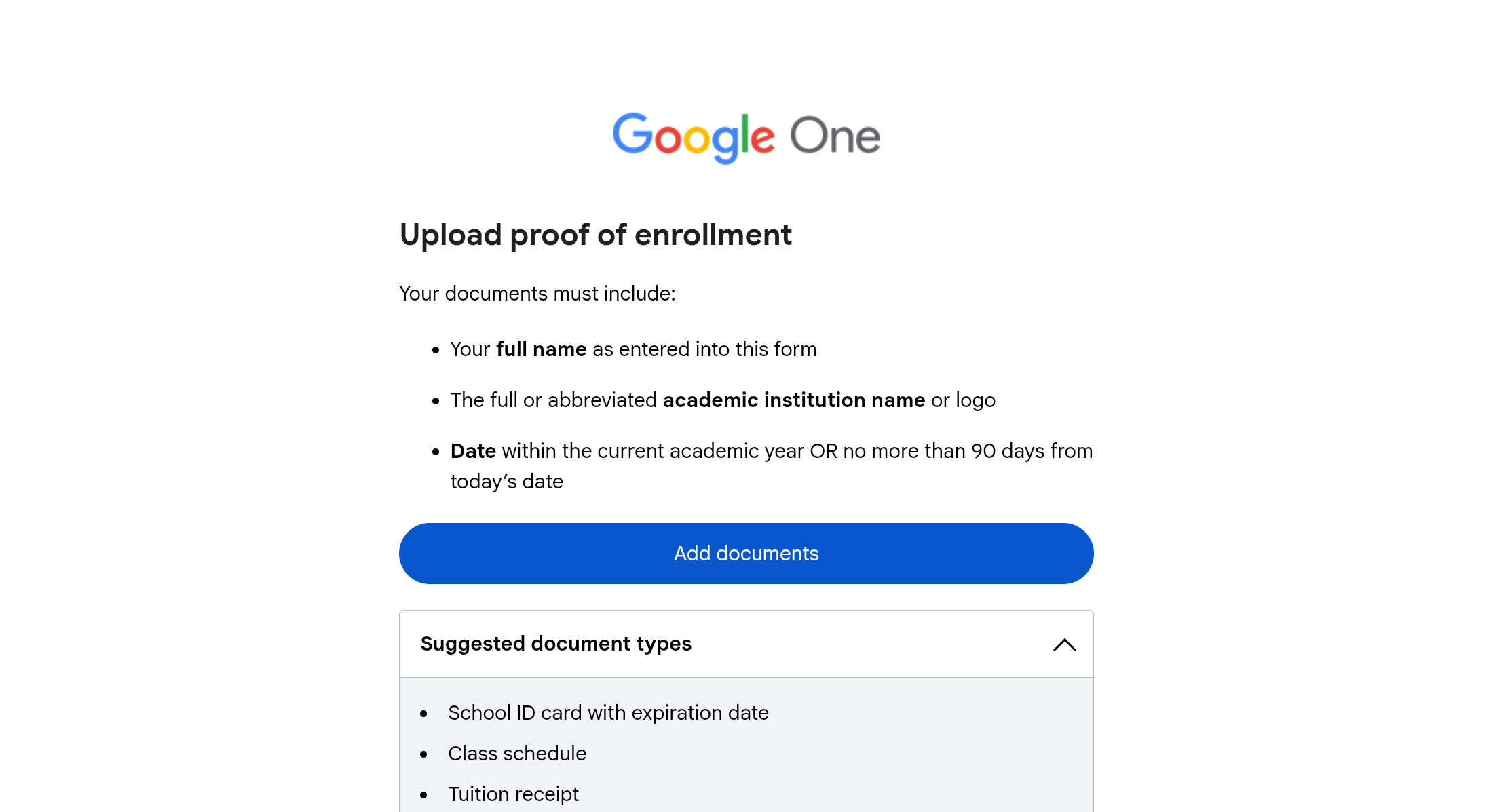This screenshot has height=812, width=1493.
Task: Click the Class schedule list item
Action: [517, 754]
